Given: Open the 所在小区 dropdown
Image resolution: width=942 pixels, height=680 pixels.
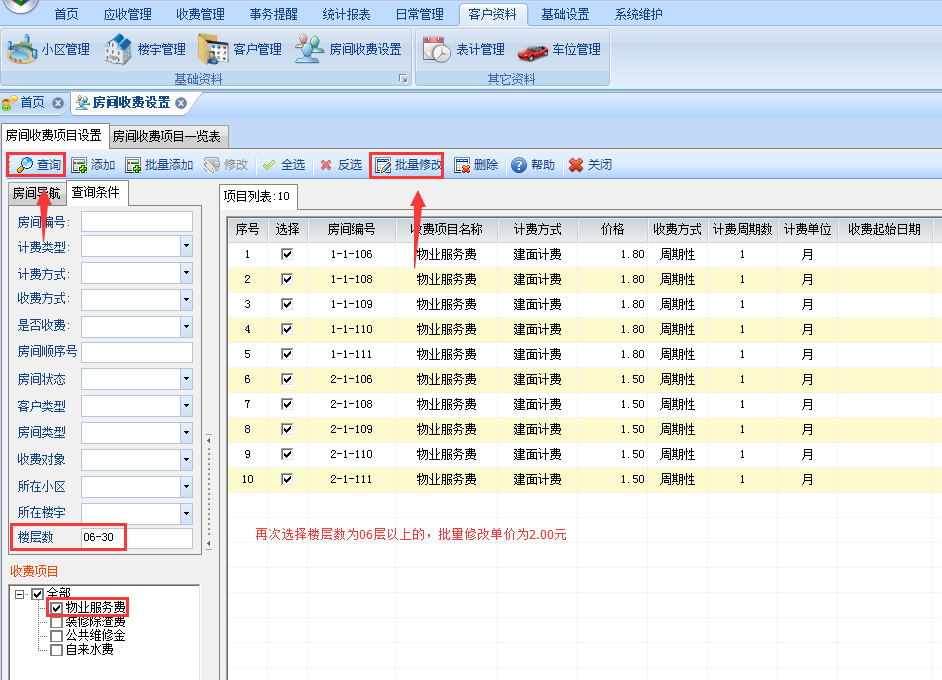Looking at the screenshot, I should point(186,487).
